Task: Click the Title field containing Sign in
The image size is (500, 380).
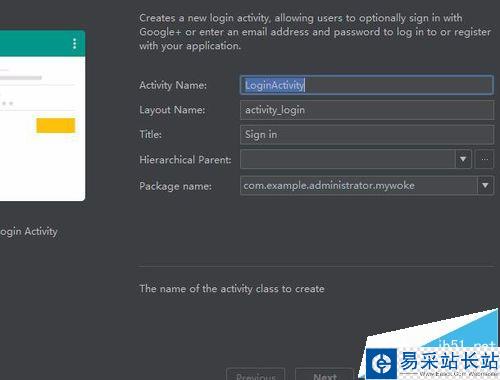Action: tap(367, 135)
